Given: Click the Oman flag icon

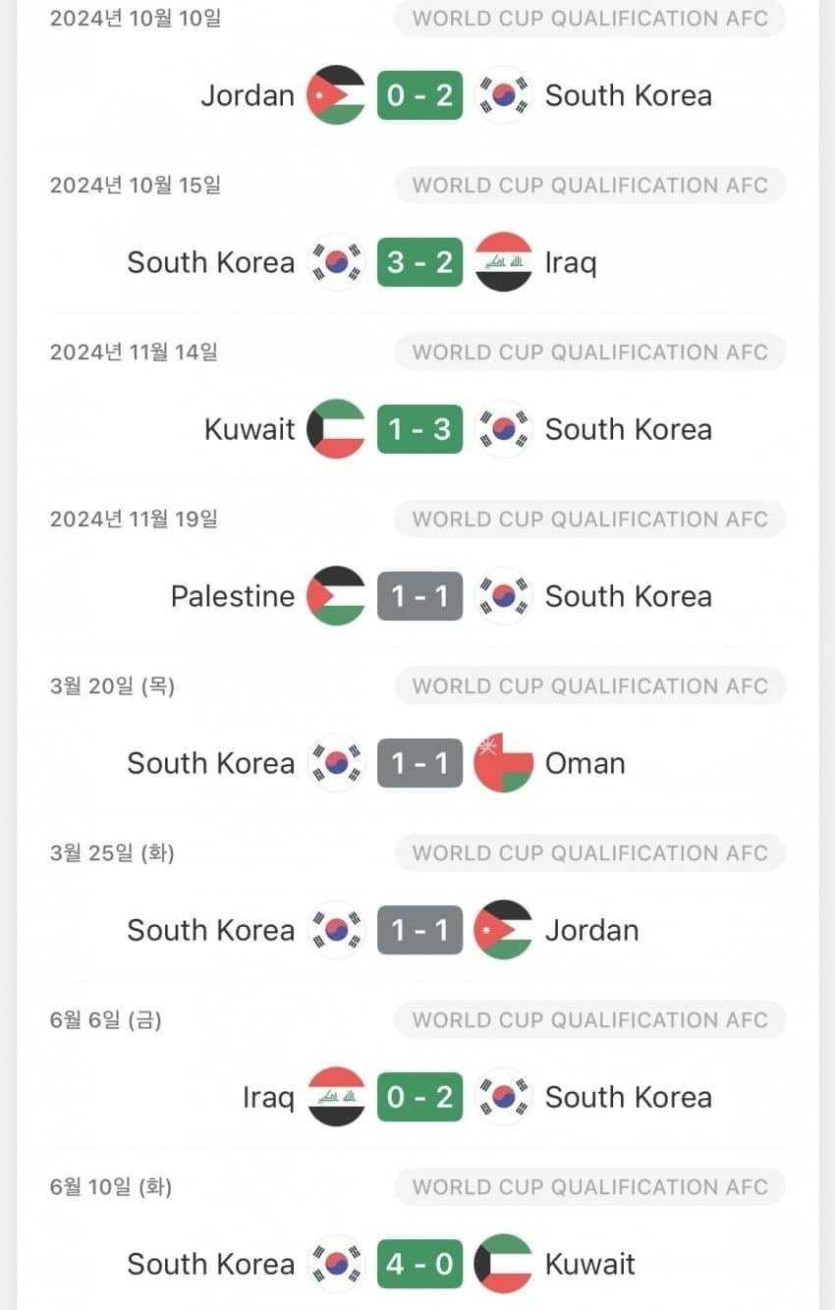Looking at the screenshot, I should click(504, 764).
